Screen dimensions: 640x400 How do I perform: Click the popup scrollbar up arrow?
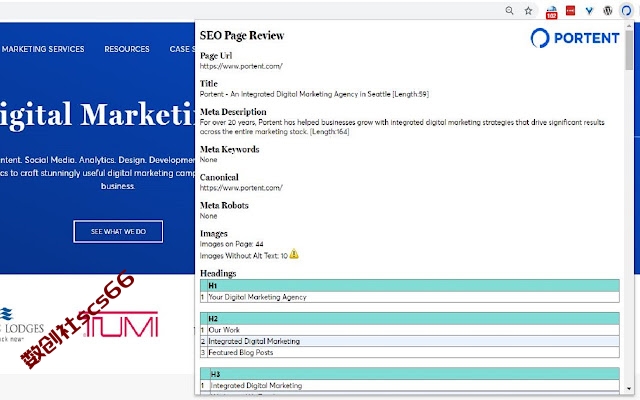point(629,26)
